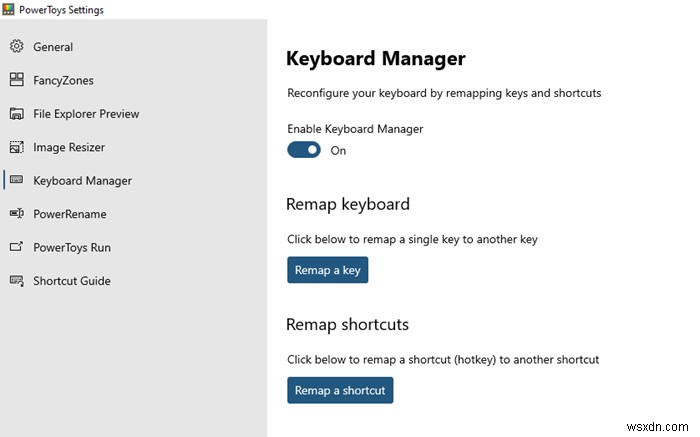Select the File Explorer Preview label
Image resolution: width=700 pixels, height=437 pixels.
[x=86, y=114]
